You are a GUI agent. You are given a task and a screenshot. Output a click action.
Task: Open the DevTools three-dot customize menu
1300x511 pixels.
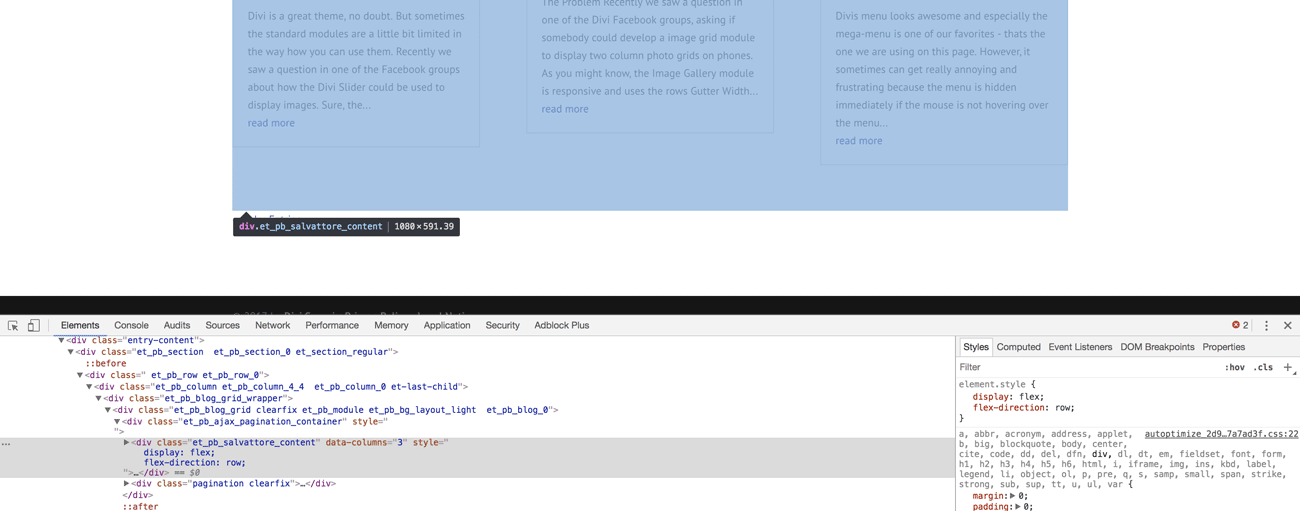click(x=1266, y=326)
